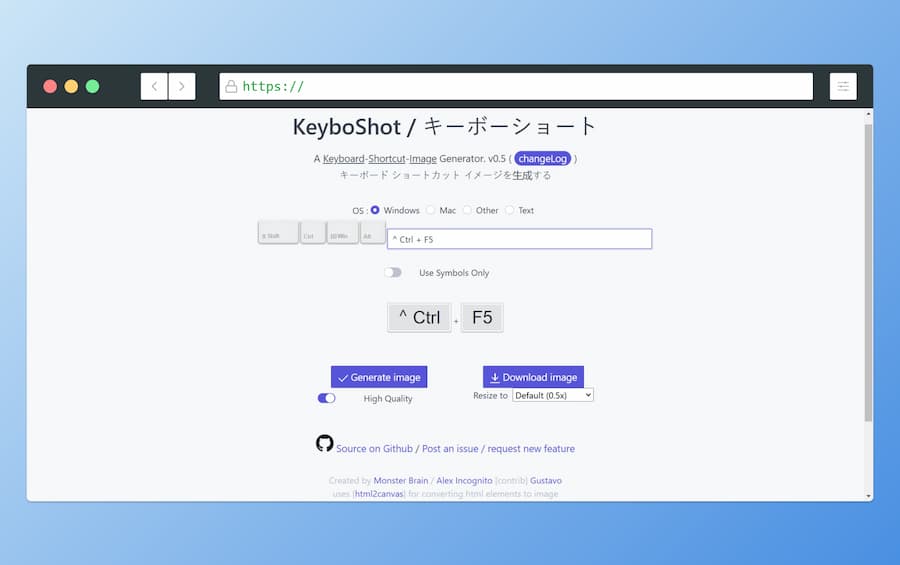
Task: Go back with the browser back arrow
Action: pos(154,86)
